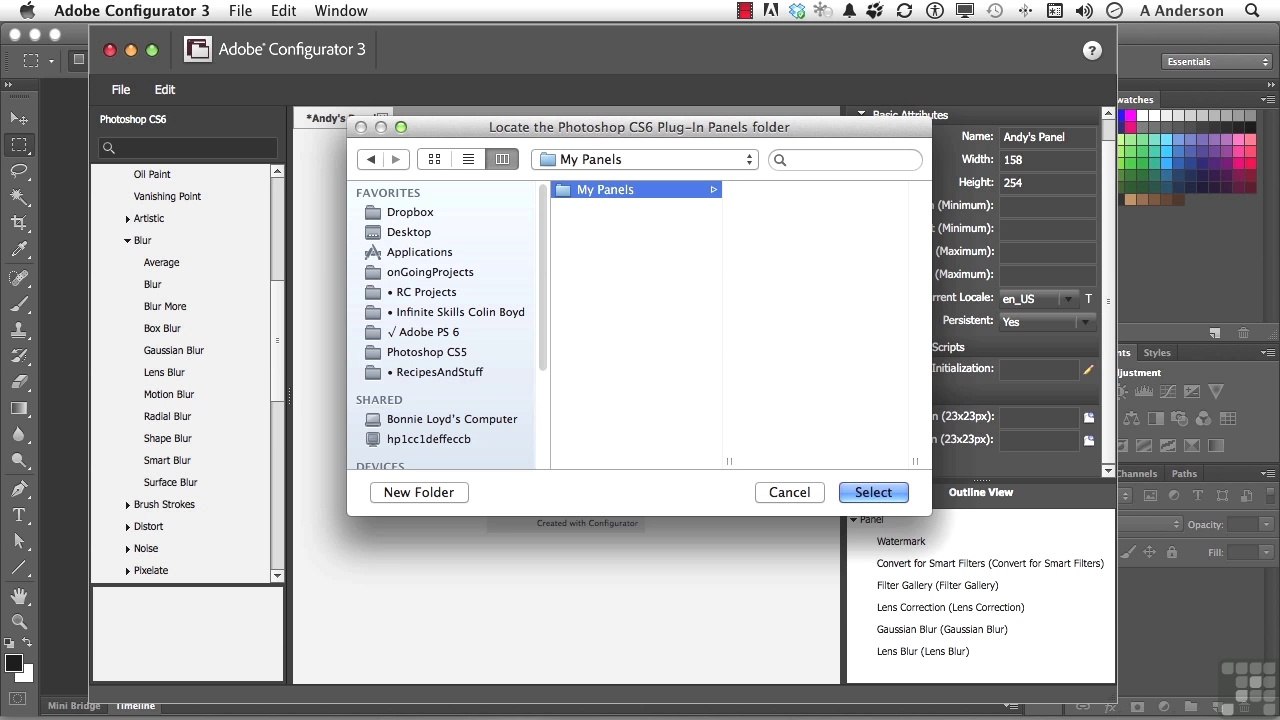The height and width of the screenshot is (720, 1280).
Task: Switch file dialog to list view
Action: 468,159
